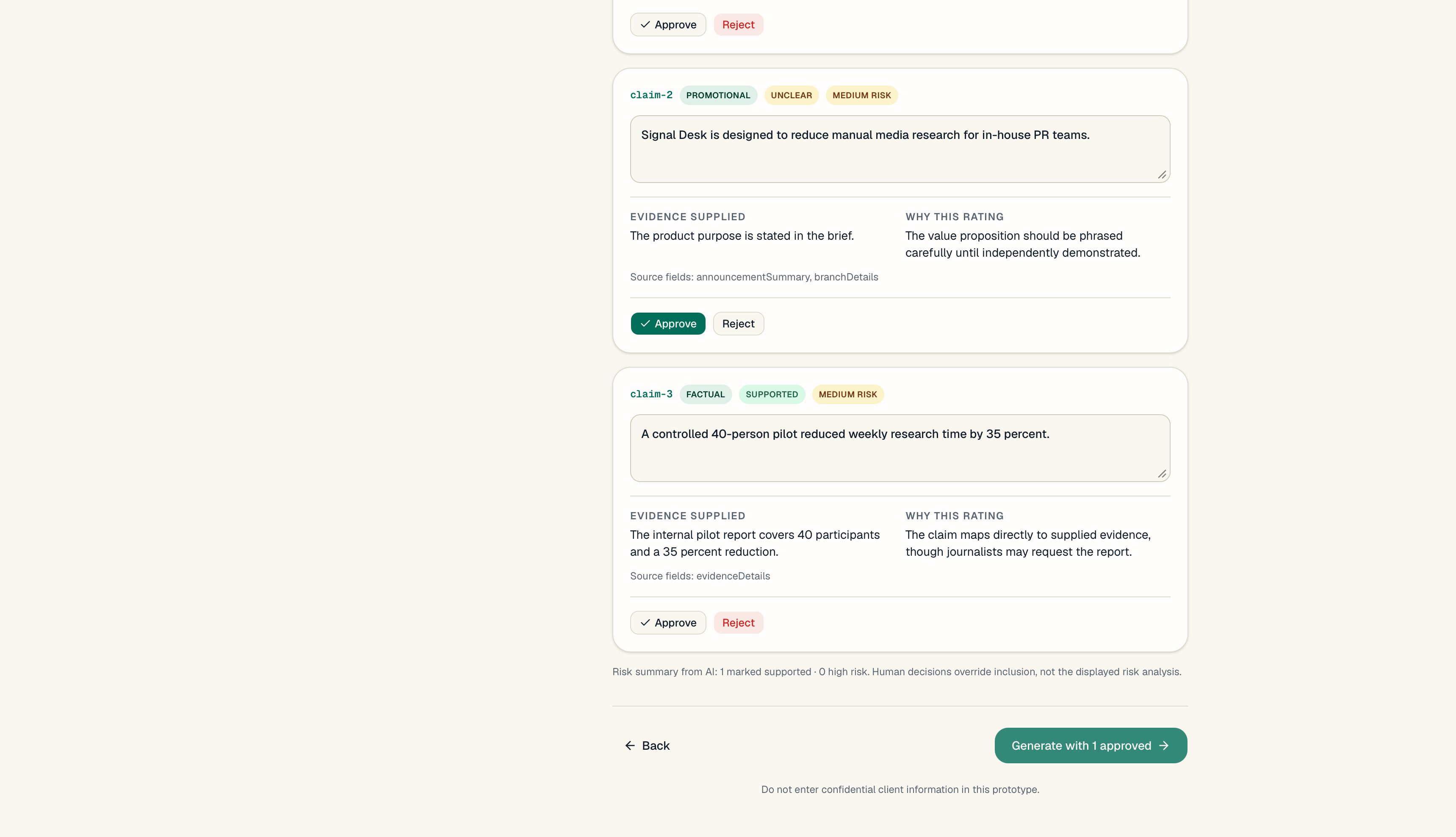Reject claim-2
Image resolution: width=1456 pixels, height=837 pixels.
click(738, 324)
